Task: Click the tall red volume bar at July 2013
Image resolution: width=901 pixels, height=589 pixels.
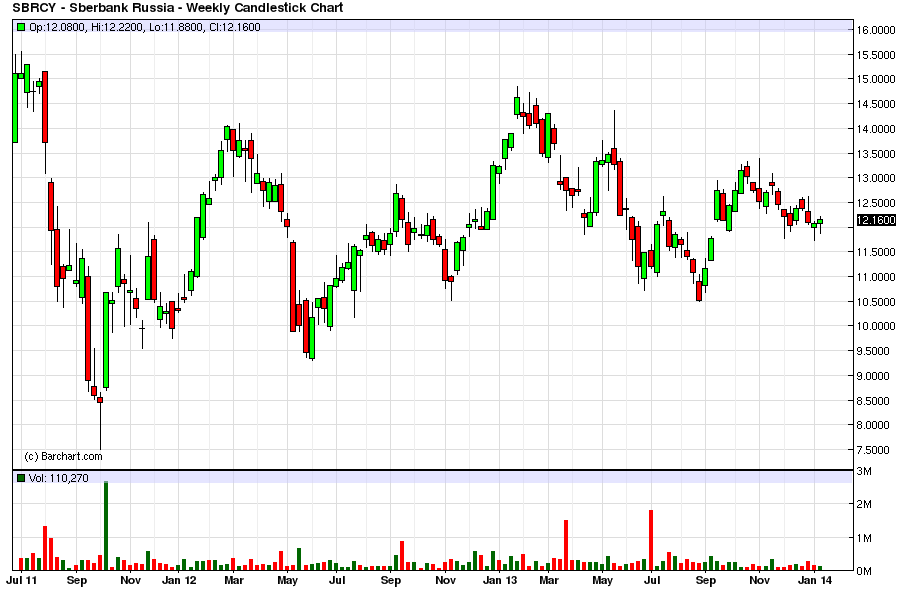Action: click(x=651, y=540)
